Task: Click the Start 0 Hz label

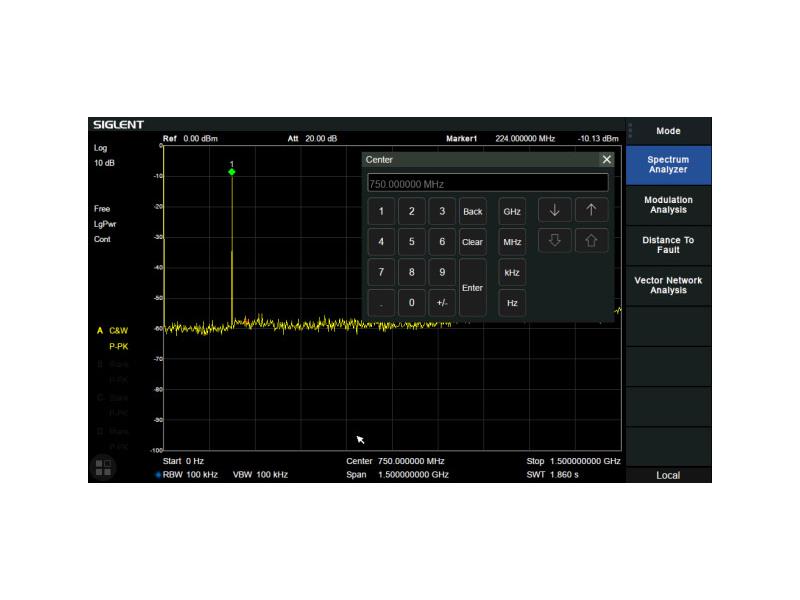Action: point(183,461)
